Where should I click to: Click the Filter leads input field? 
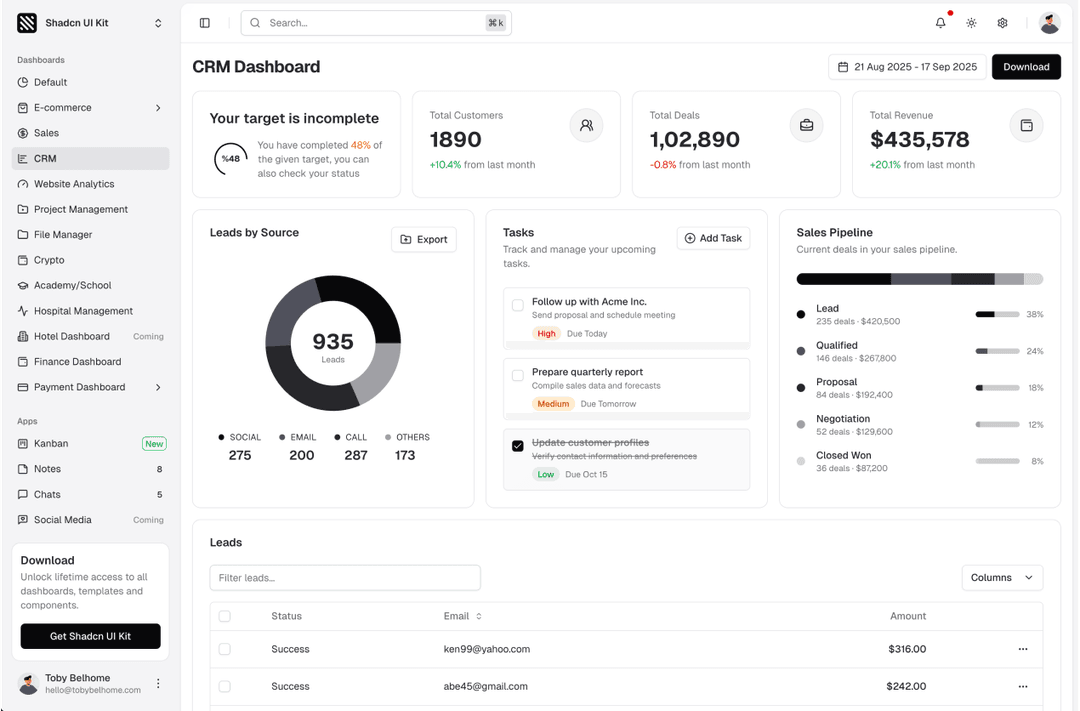tap(345, 577)
